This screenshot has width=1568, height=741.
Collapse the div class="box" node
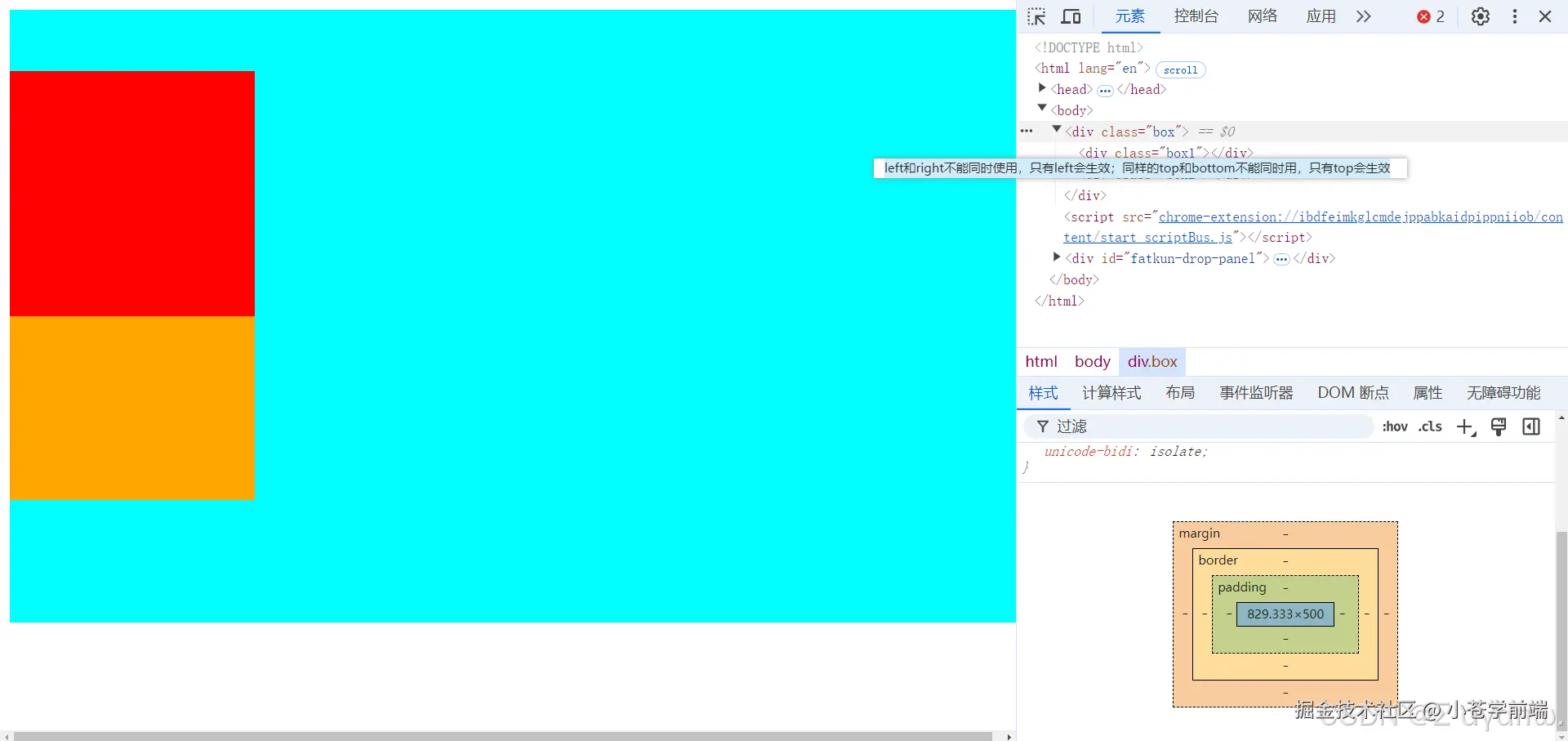click(x=1057, y=129)
